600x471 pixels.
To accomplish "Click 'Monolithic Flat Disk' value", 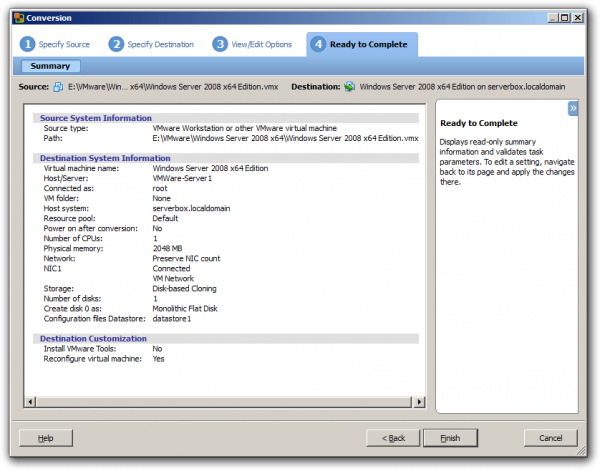I will (185, 308).
